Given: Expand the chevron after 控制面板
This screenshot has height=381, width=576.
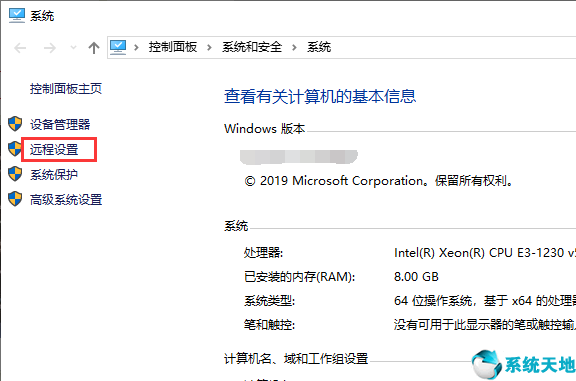Looking at the screenshot, I should click(209, 47).
